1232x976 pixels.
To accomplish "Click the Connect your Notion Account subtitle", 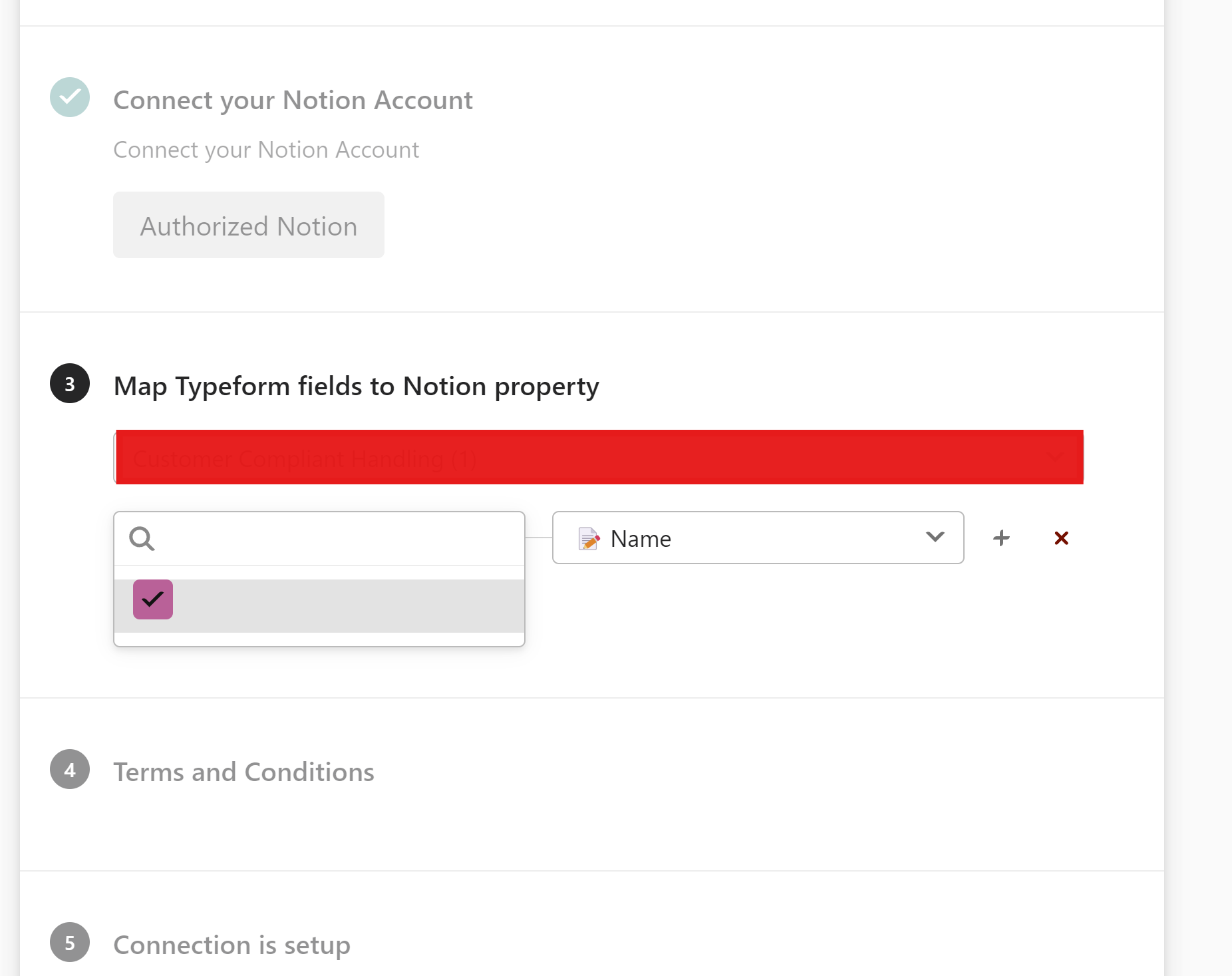I will tap(266, 150).
